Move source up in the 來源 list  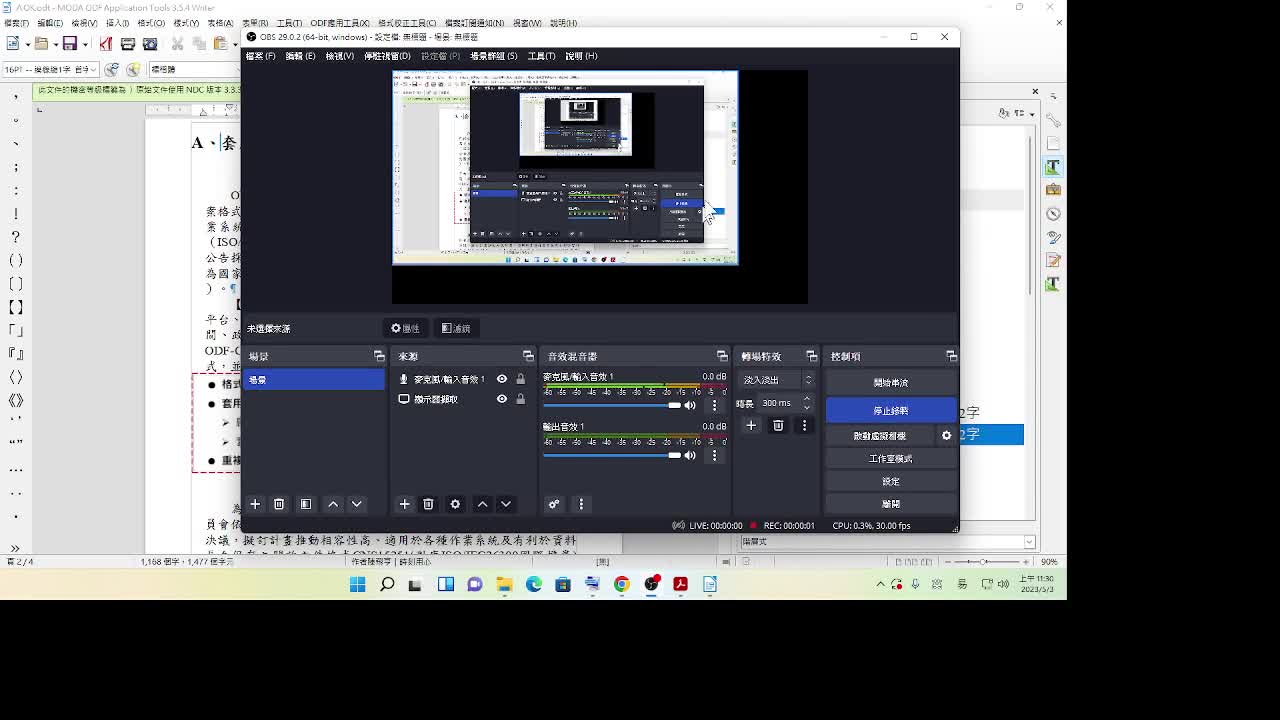(482, 504)
